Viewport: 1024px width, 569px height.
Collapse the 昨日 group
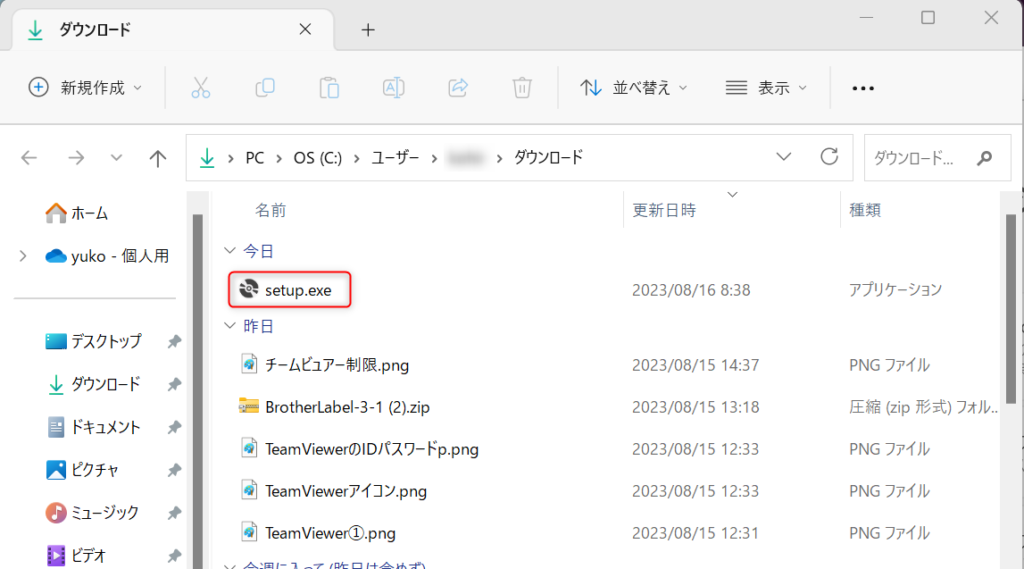(x=229, y=325)
